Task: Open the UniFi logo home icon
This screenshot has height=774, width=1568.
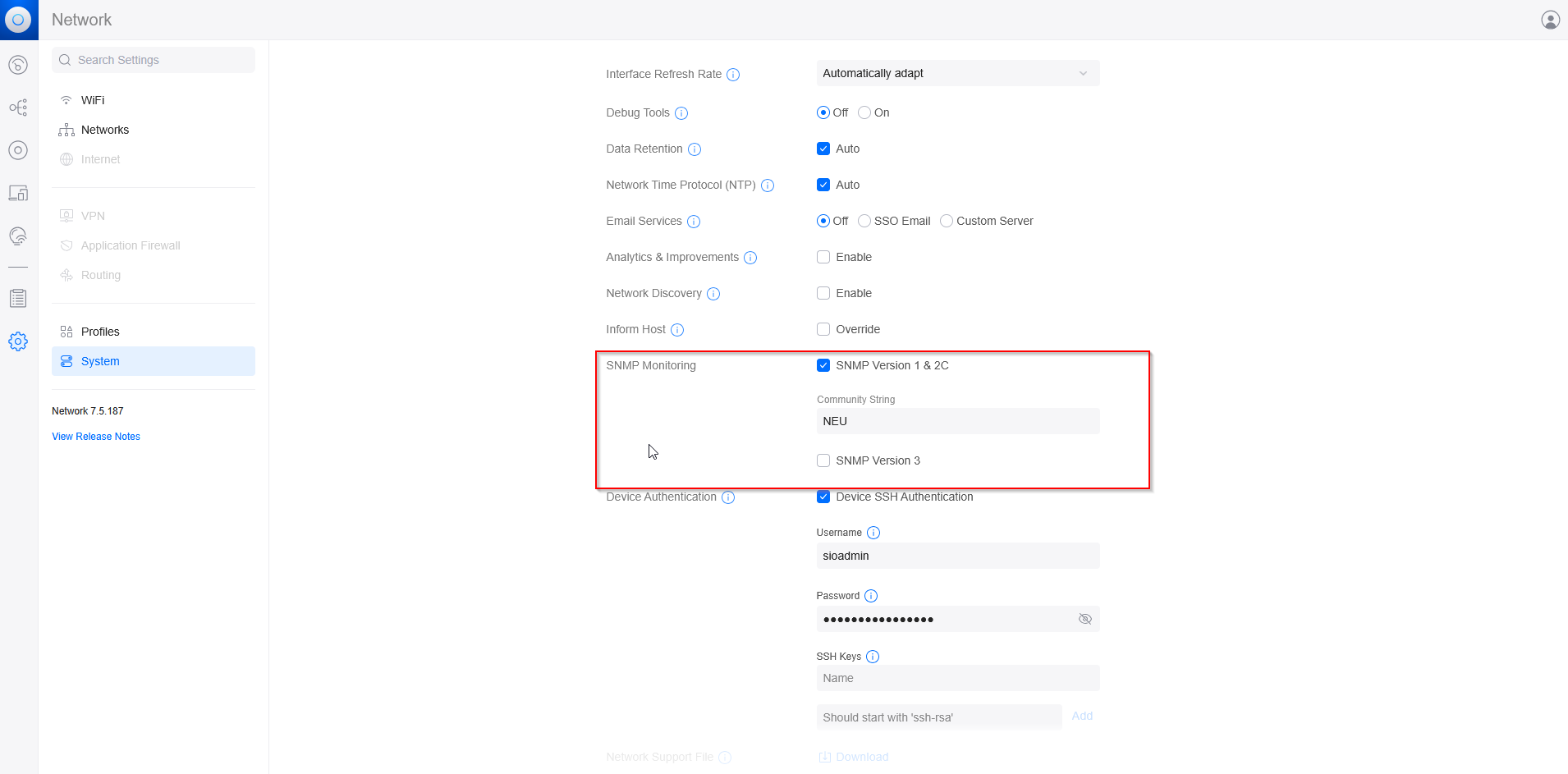Action: (18, 20)
